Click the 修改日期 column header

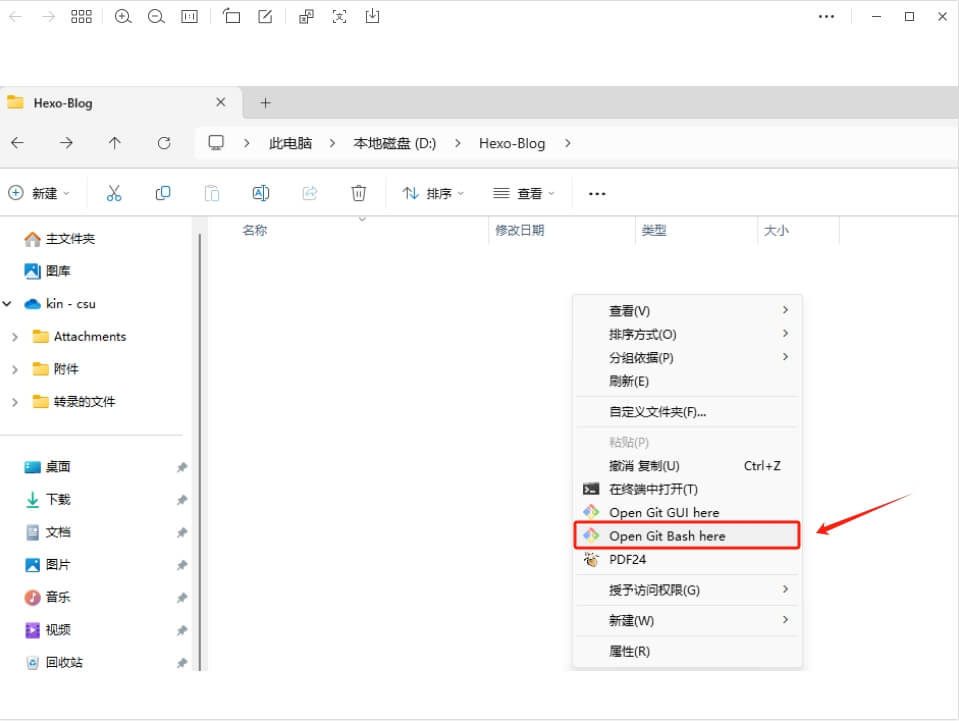pos(520,230)
